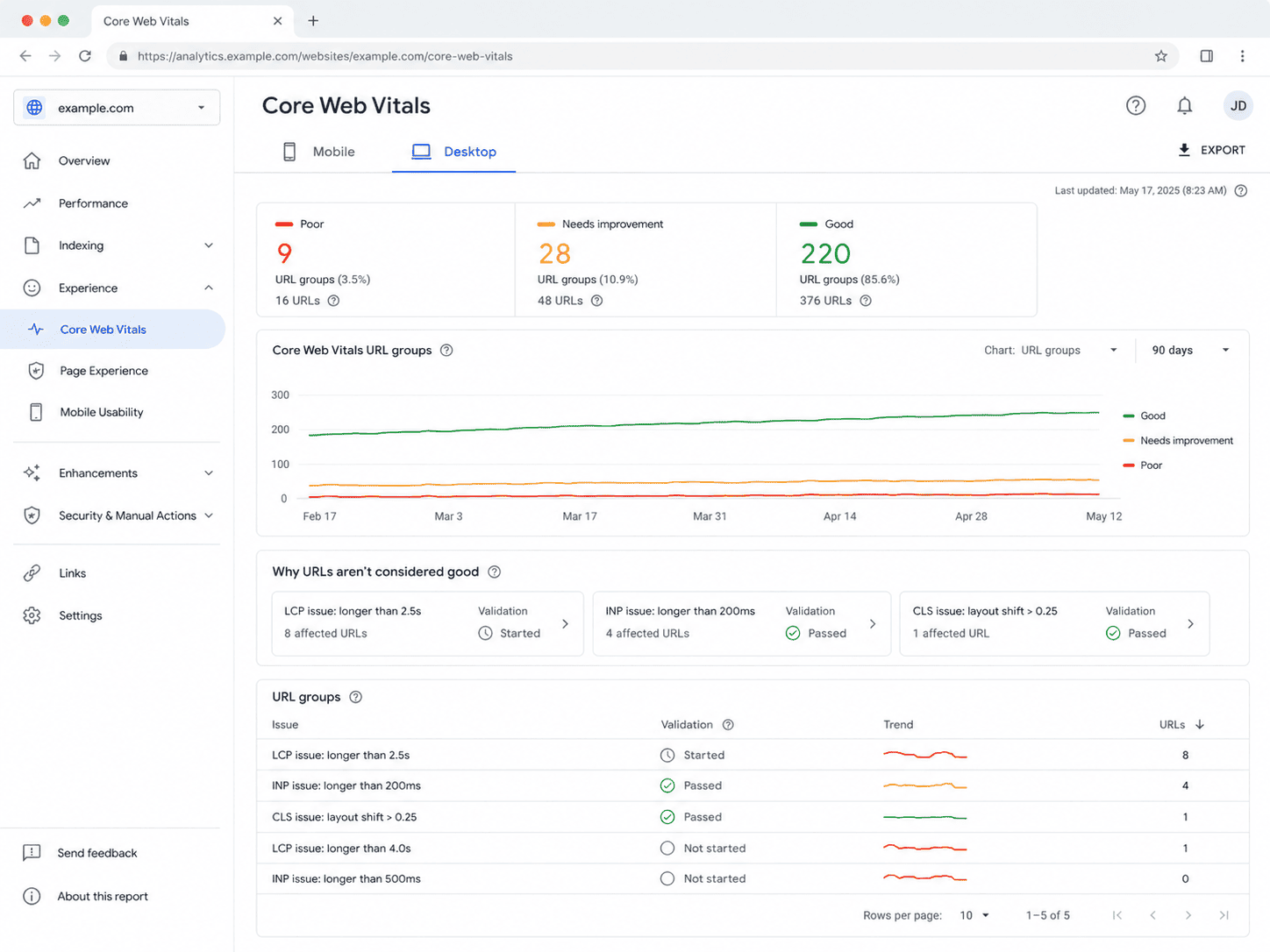Go to previous page of URL groups
Image resolution: width=1270 pixels, height=952 pixels.
pyautogui.click(x=1152, y=915)
